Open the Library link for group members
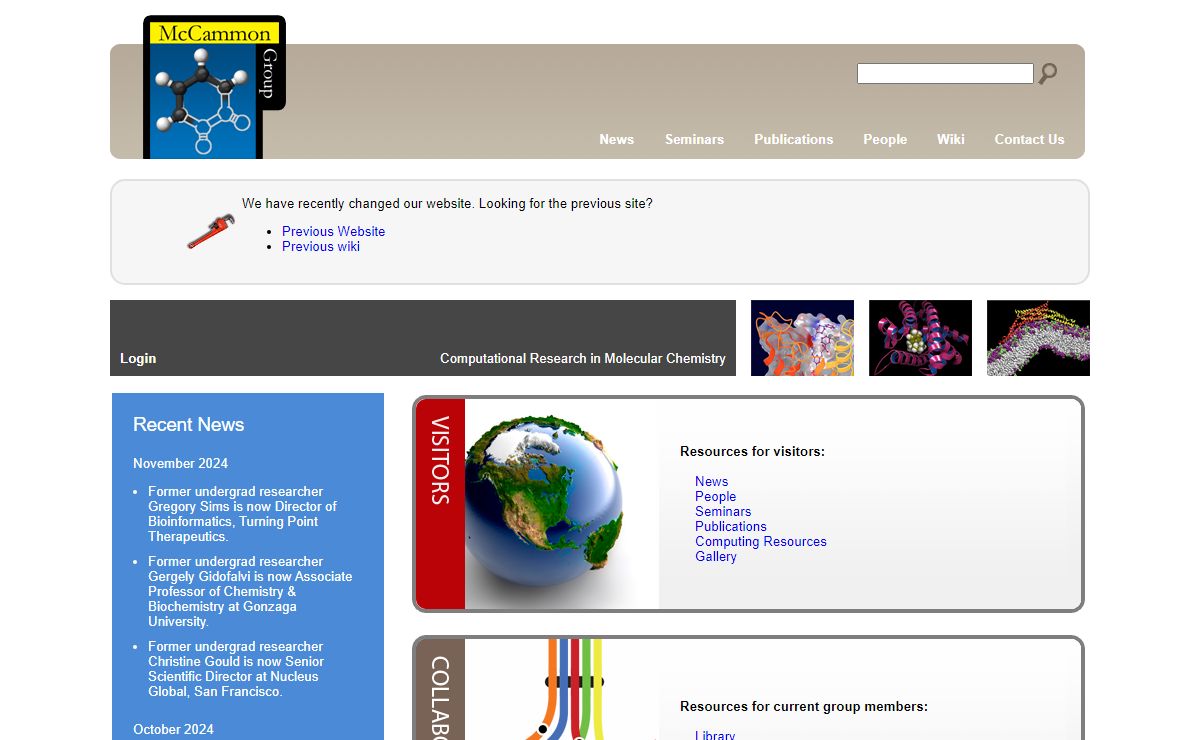Viewport: 1200px width, 740px height. [715, 735]
